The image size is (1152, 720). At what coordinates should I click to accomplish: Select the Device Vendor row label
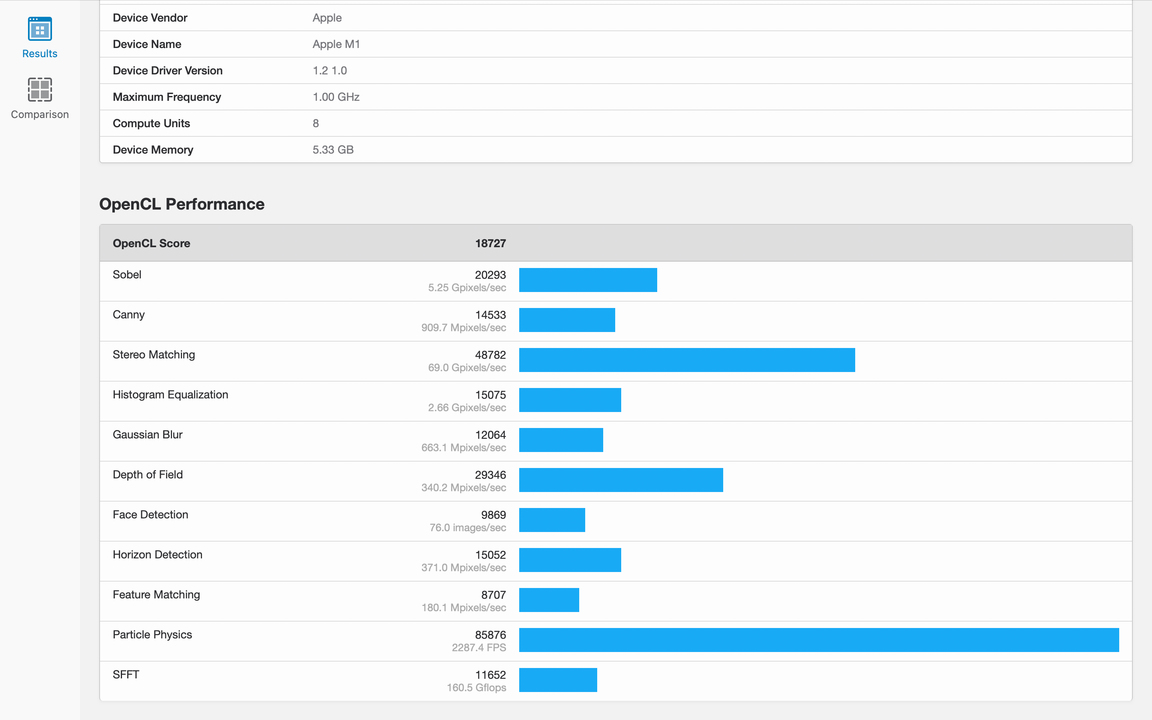tap(150, 18)
